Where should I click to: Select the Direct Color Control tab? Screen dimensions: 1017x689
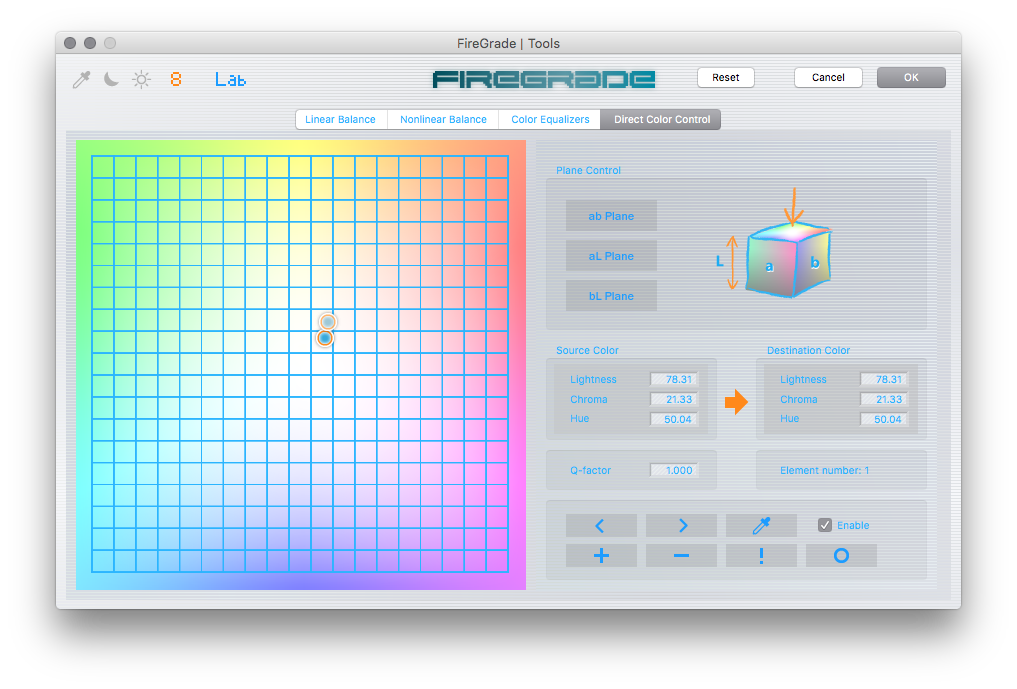[x=661, y=119]
